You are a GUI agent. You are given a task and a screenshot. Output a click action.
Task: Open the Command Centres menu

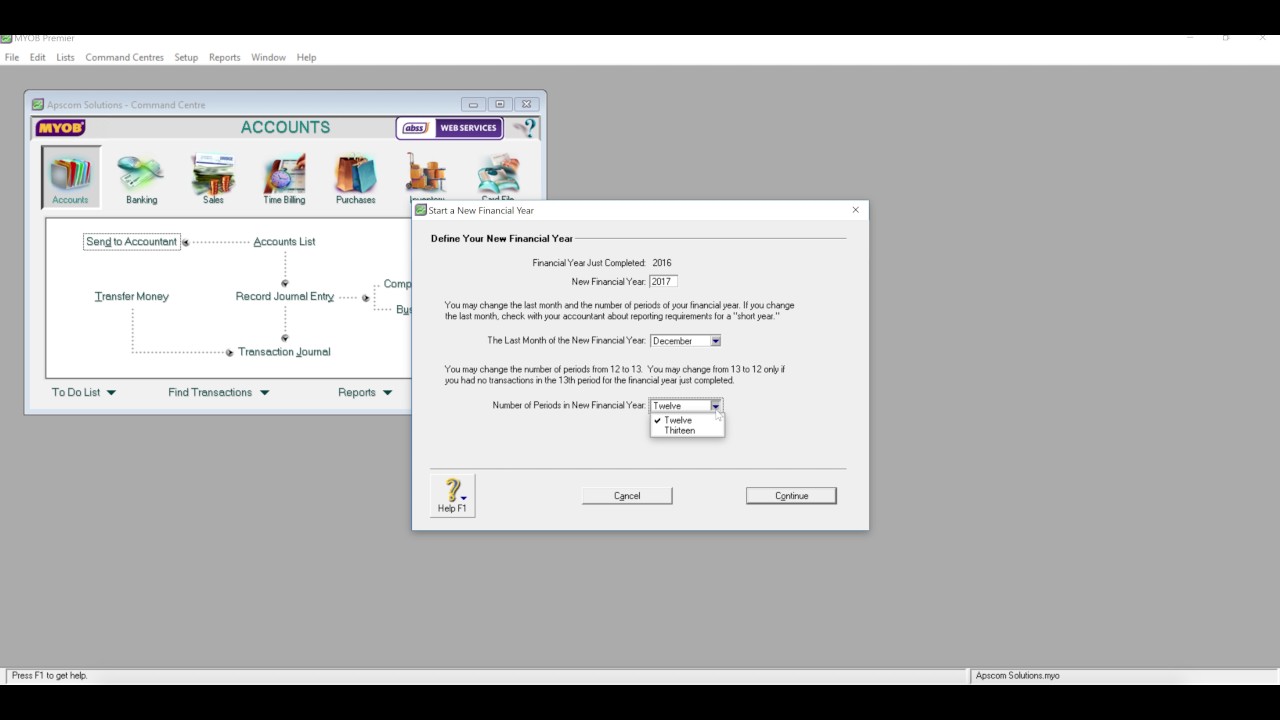pos(124,57)
